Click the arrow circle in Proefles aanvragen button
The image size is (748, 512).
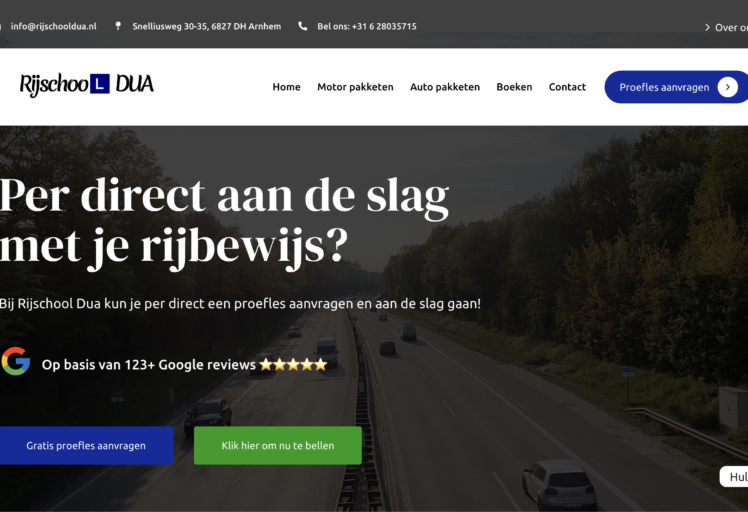[x=727, y=87]
